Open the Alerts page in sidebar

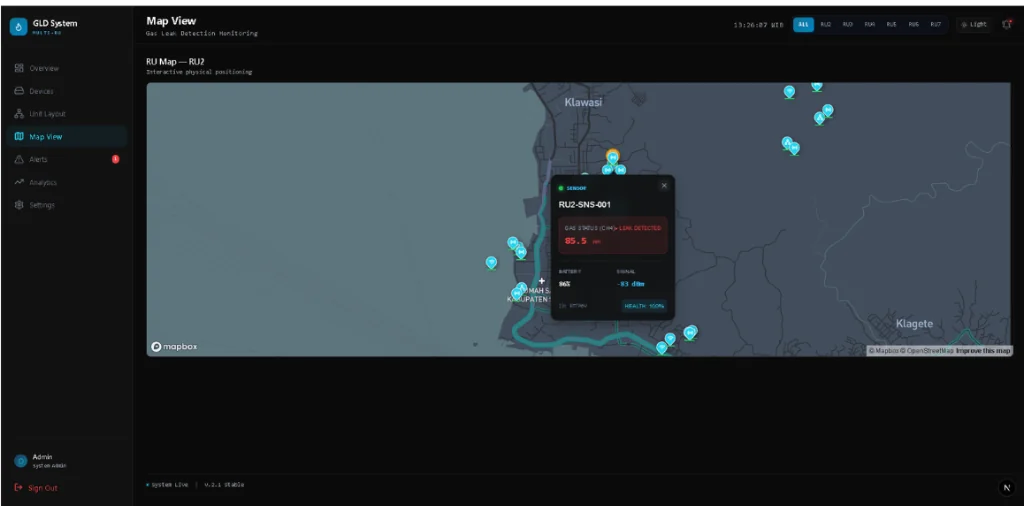[x=65, y=159]
